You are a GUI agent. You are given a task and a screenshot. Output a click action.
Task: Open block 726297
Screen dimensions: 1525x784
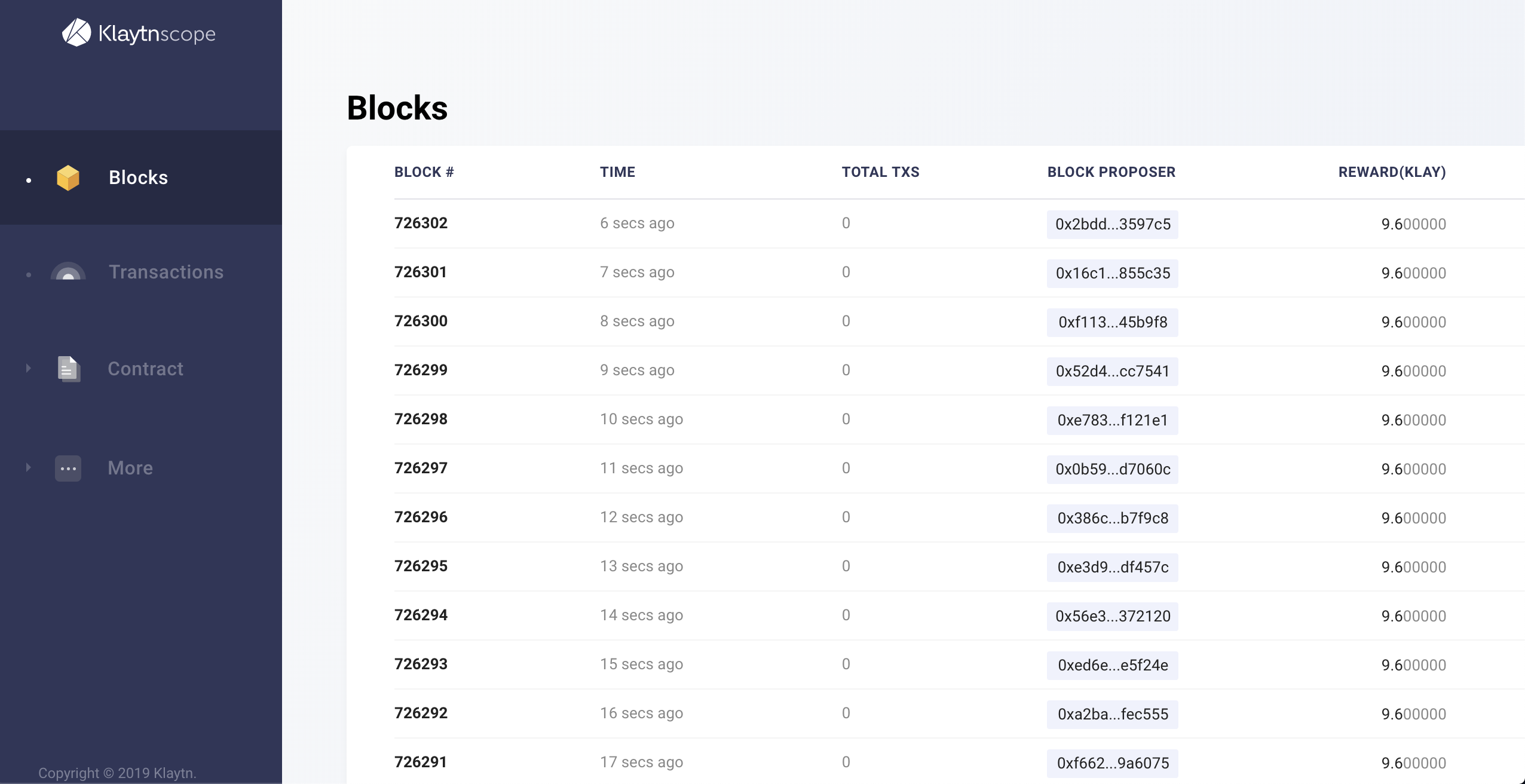coord(421,468)
